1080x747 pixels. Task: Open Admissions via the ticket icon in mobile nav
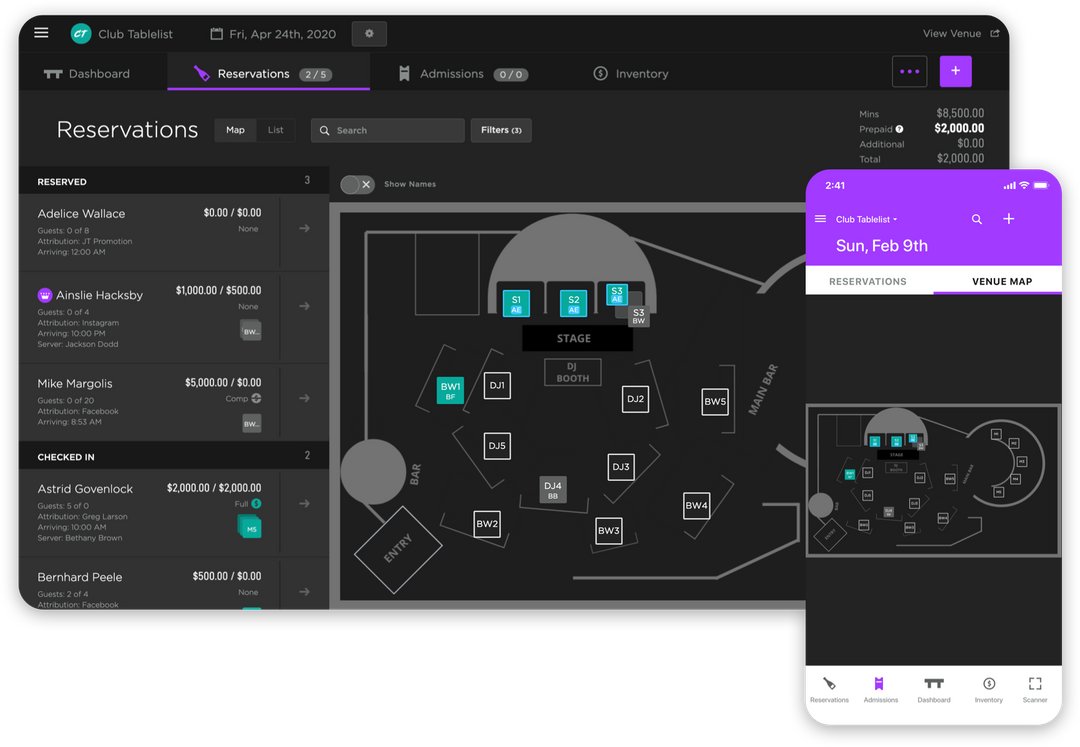(881, 685)
